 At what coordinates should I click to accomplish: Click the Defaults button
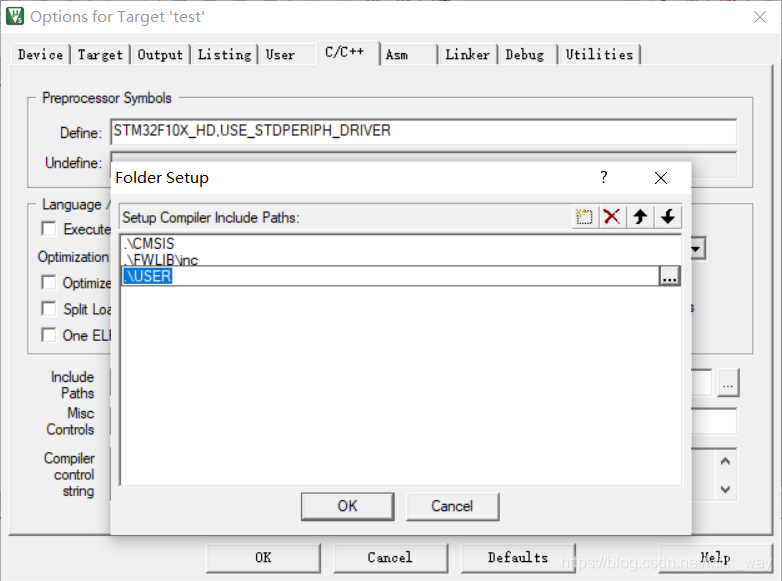[x=518, y=558]
